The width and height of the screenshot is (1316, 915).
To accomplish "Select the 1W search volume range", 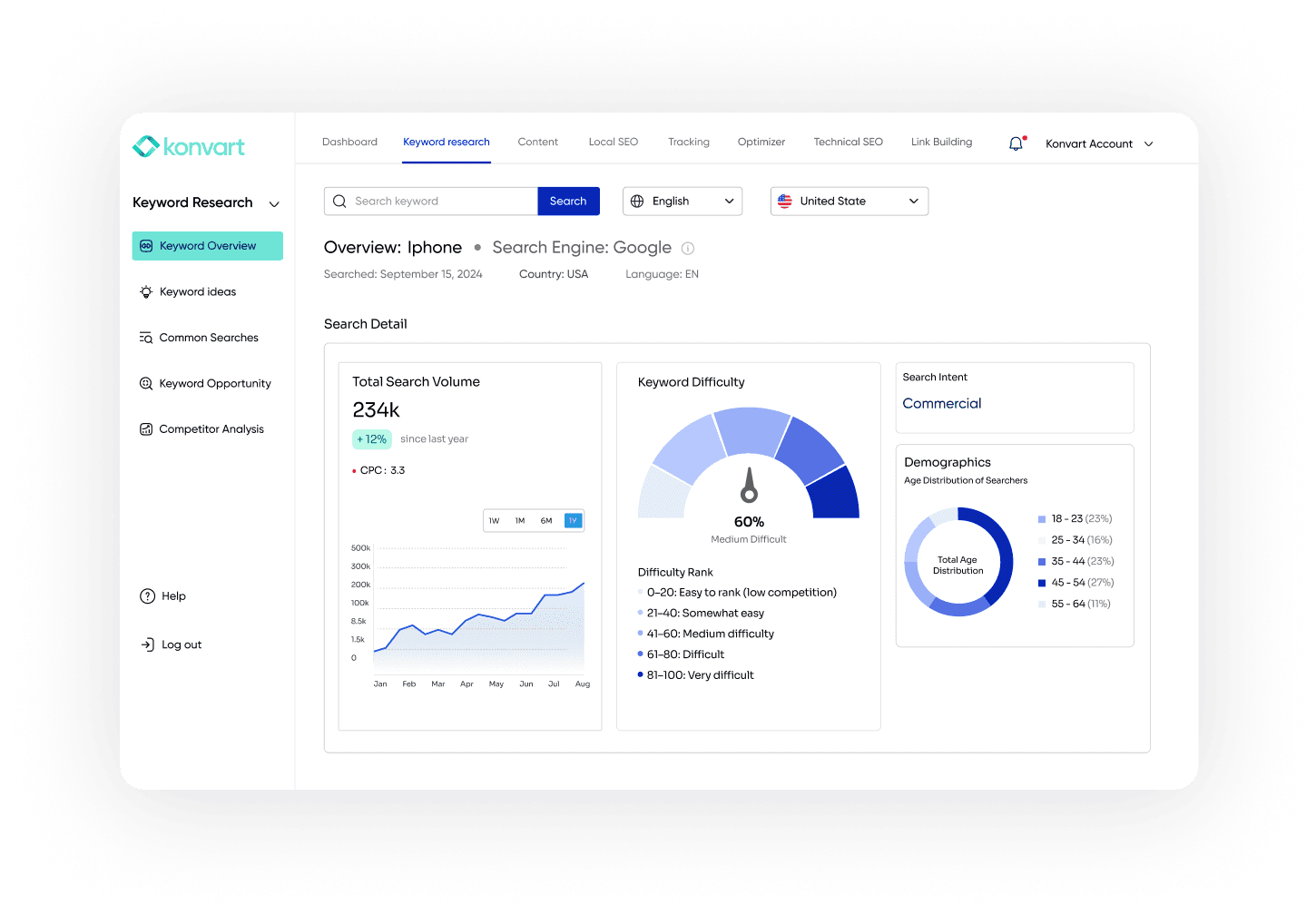I will [x=495, y=520].
